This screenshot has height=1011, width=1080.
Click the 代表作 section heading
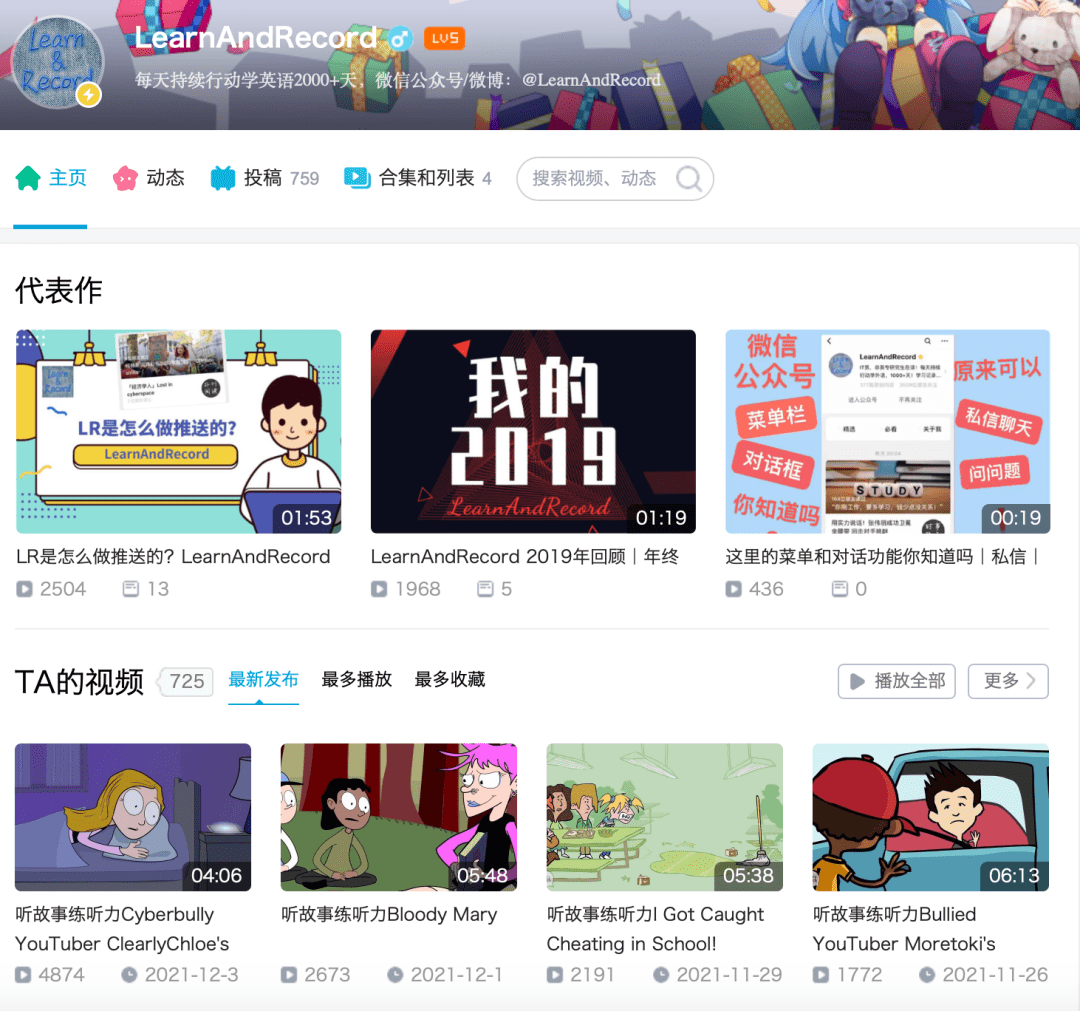coord(59,291)
